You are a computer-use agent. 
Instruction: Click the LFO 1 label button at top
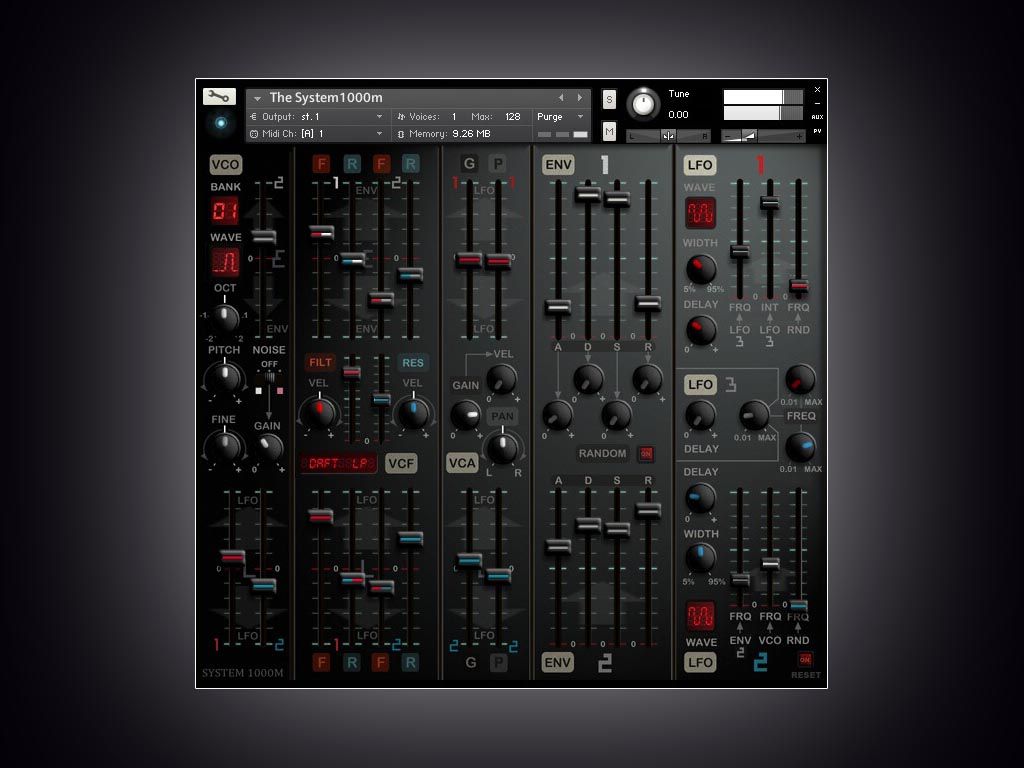click(x=700, y=165)
